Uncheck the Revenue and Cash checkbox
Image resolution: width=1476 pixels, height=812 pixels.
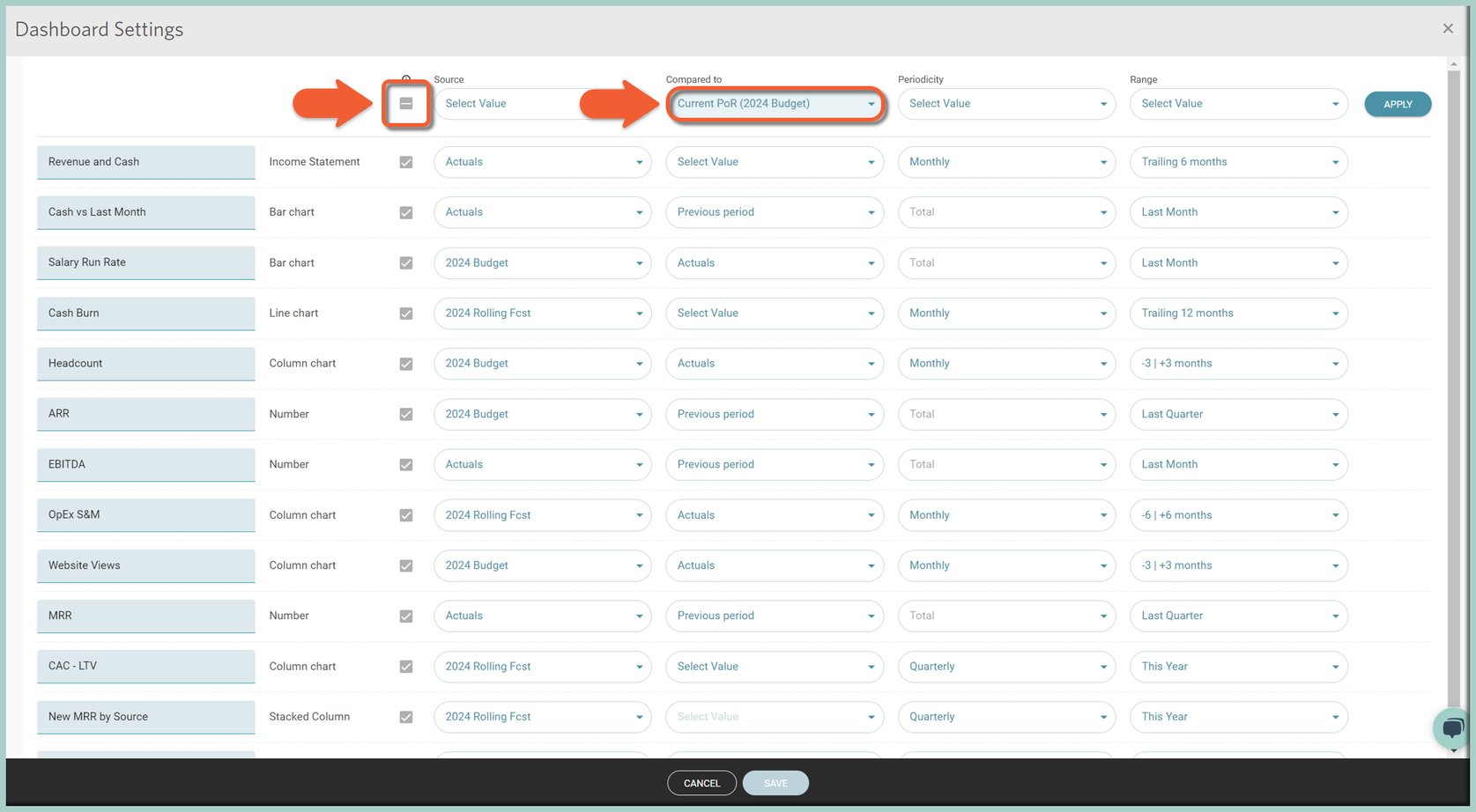pyautogui.click(x=406, y=162)
